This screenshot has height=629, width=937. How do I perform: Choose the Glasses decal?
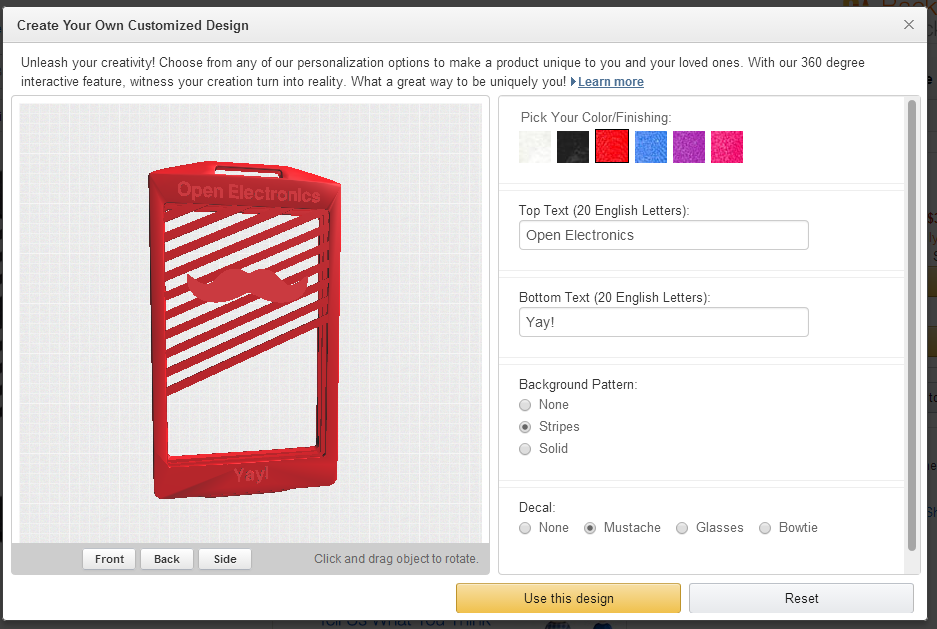tap(682, 528)
